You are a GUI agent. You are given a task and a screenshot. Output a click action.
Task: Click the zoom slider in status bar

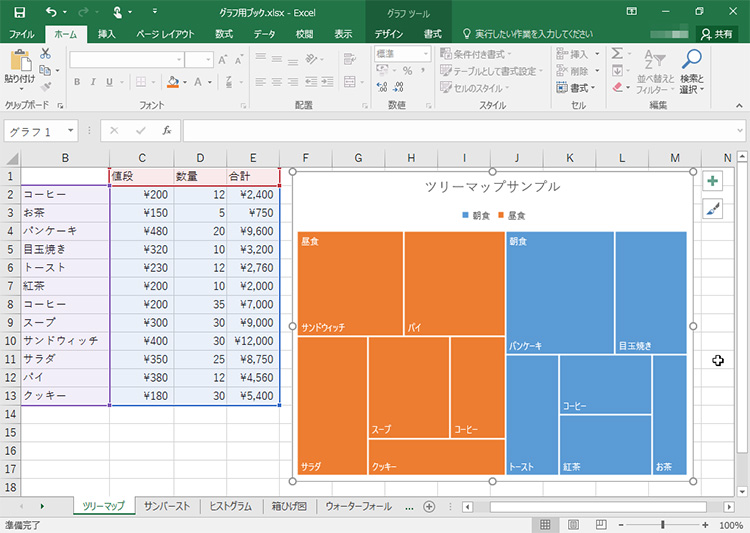coord(662,525)
